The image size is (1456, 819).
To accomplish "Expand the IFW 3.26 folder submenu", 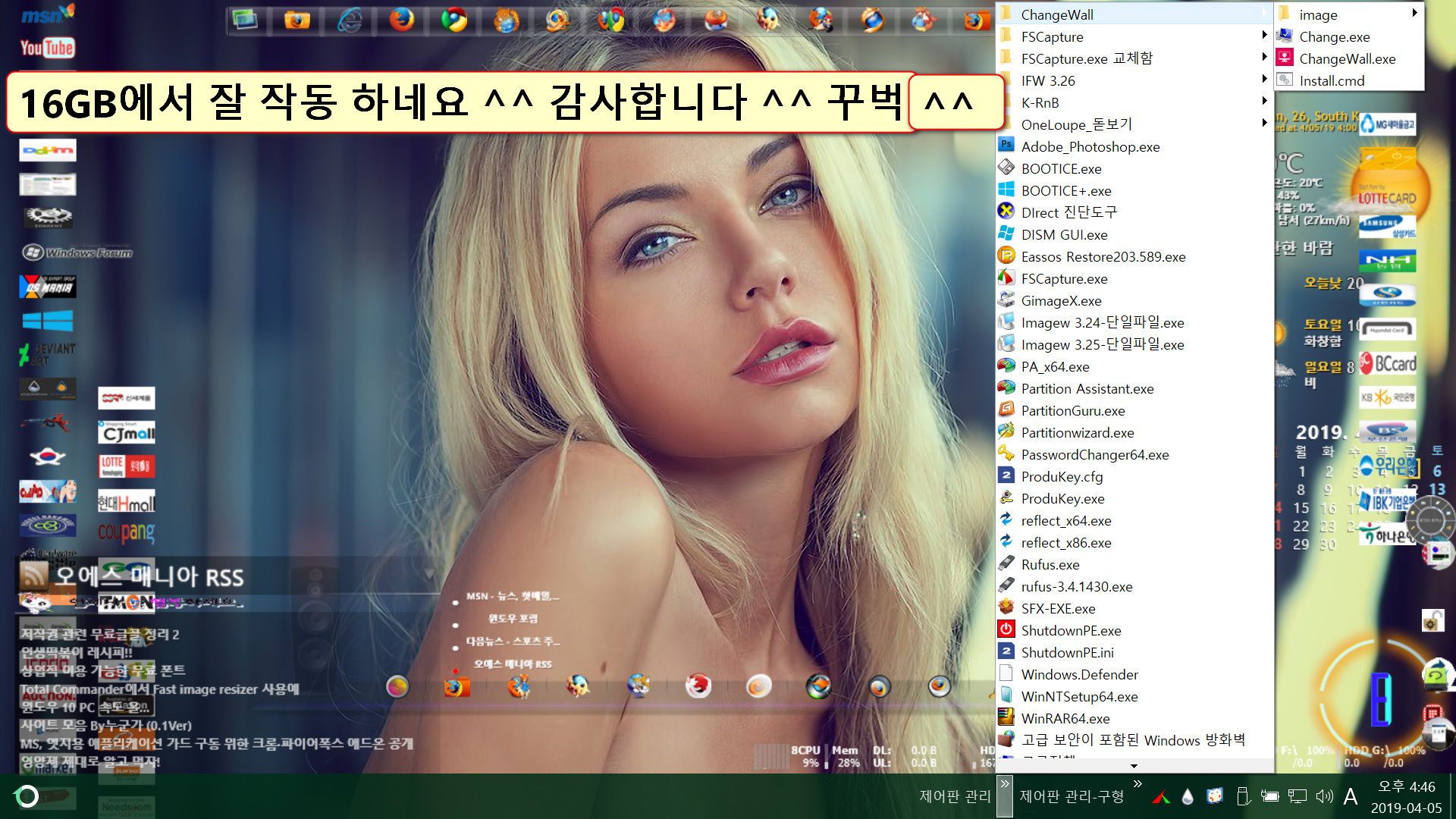I will pyautogui.click(x=1134, y=80).
